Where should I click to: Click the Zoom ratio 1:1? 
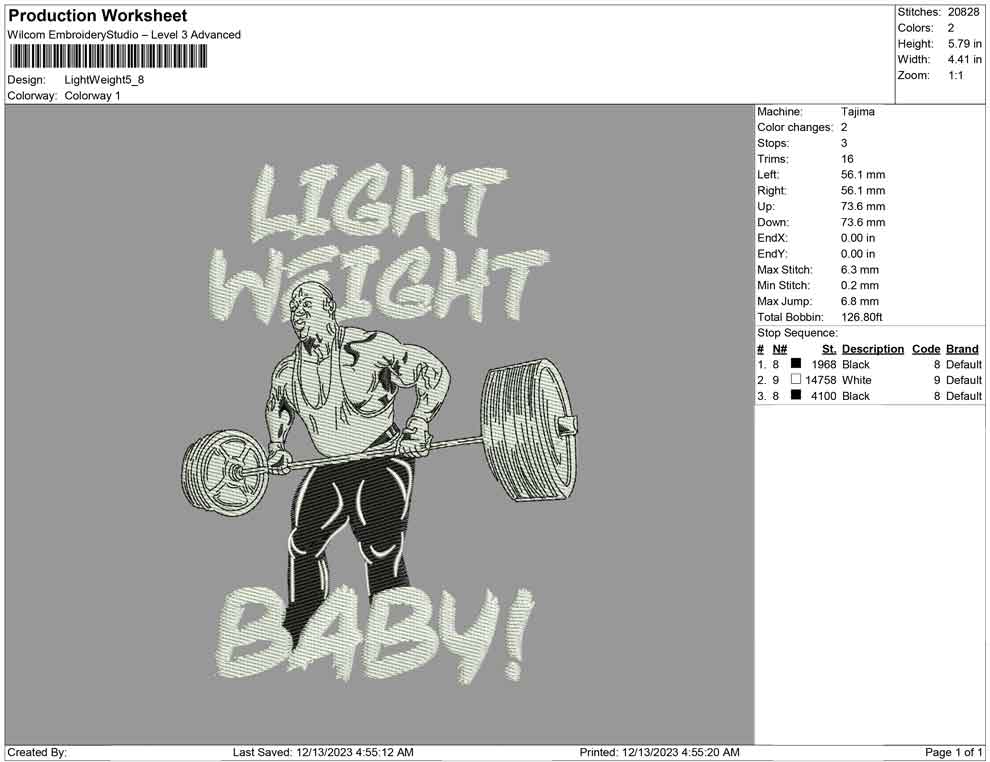[956, 74]
